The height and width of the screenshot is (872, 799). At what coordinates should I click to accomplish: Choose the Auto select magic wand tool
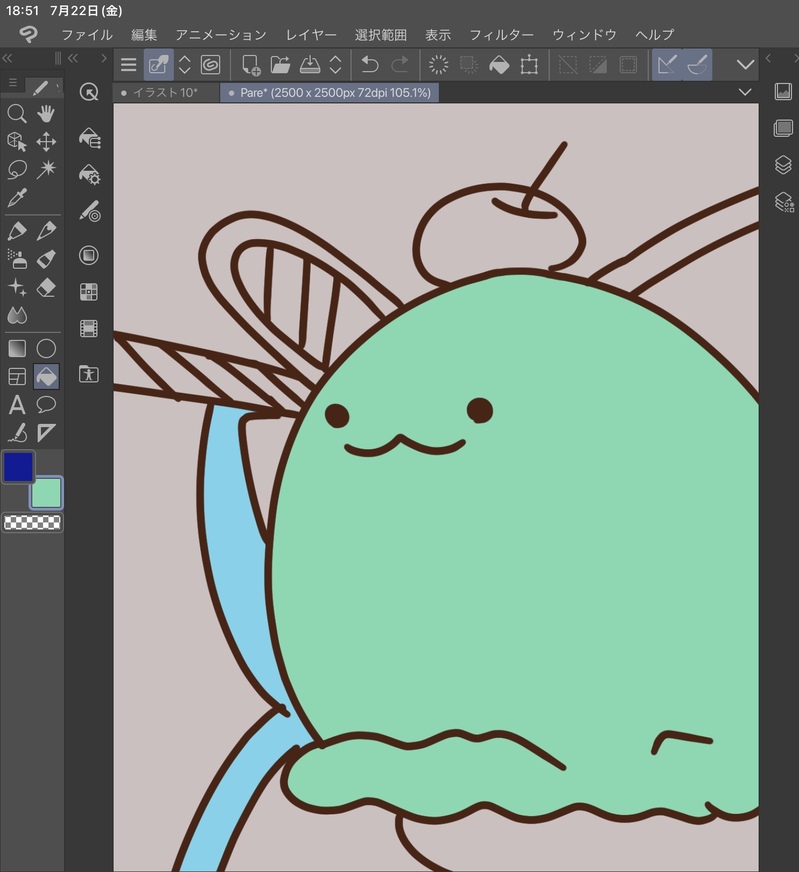46,169
